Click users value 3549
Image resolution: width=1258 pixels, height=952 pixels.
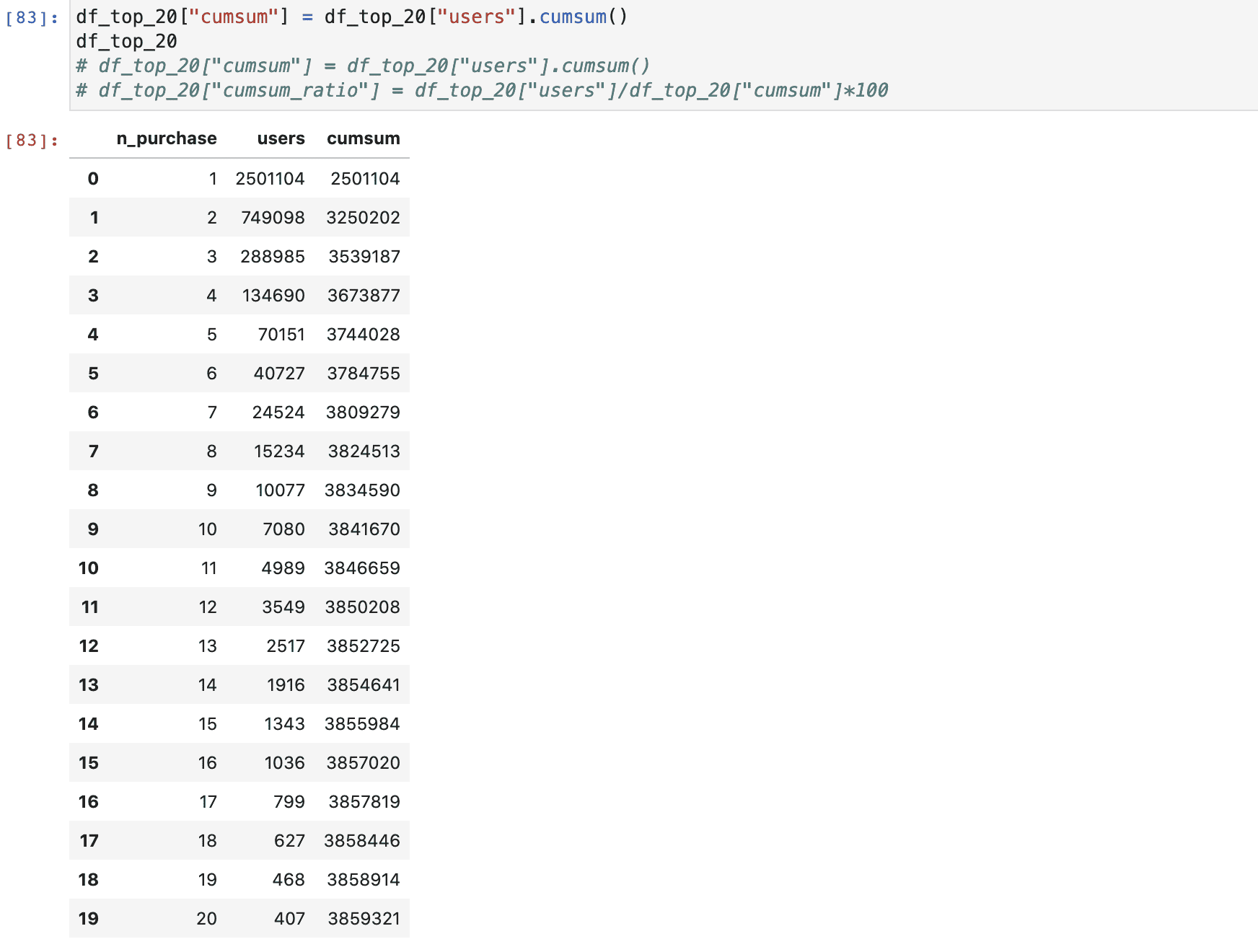(284, 607)
